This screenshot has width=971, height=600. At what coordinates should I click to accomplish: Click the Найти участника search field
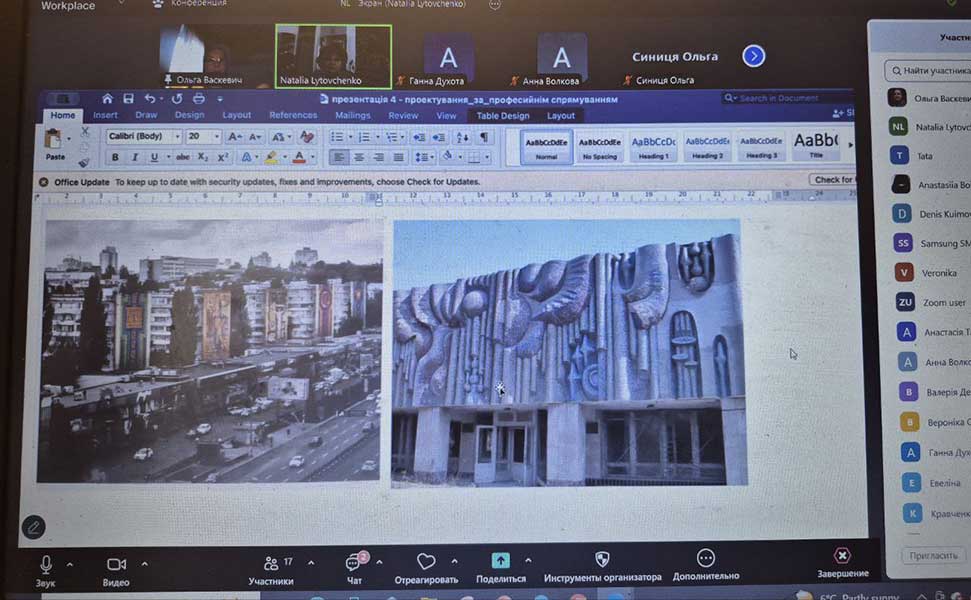click(930, 71)
